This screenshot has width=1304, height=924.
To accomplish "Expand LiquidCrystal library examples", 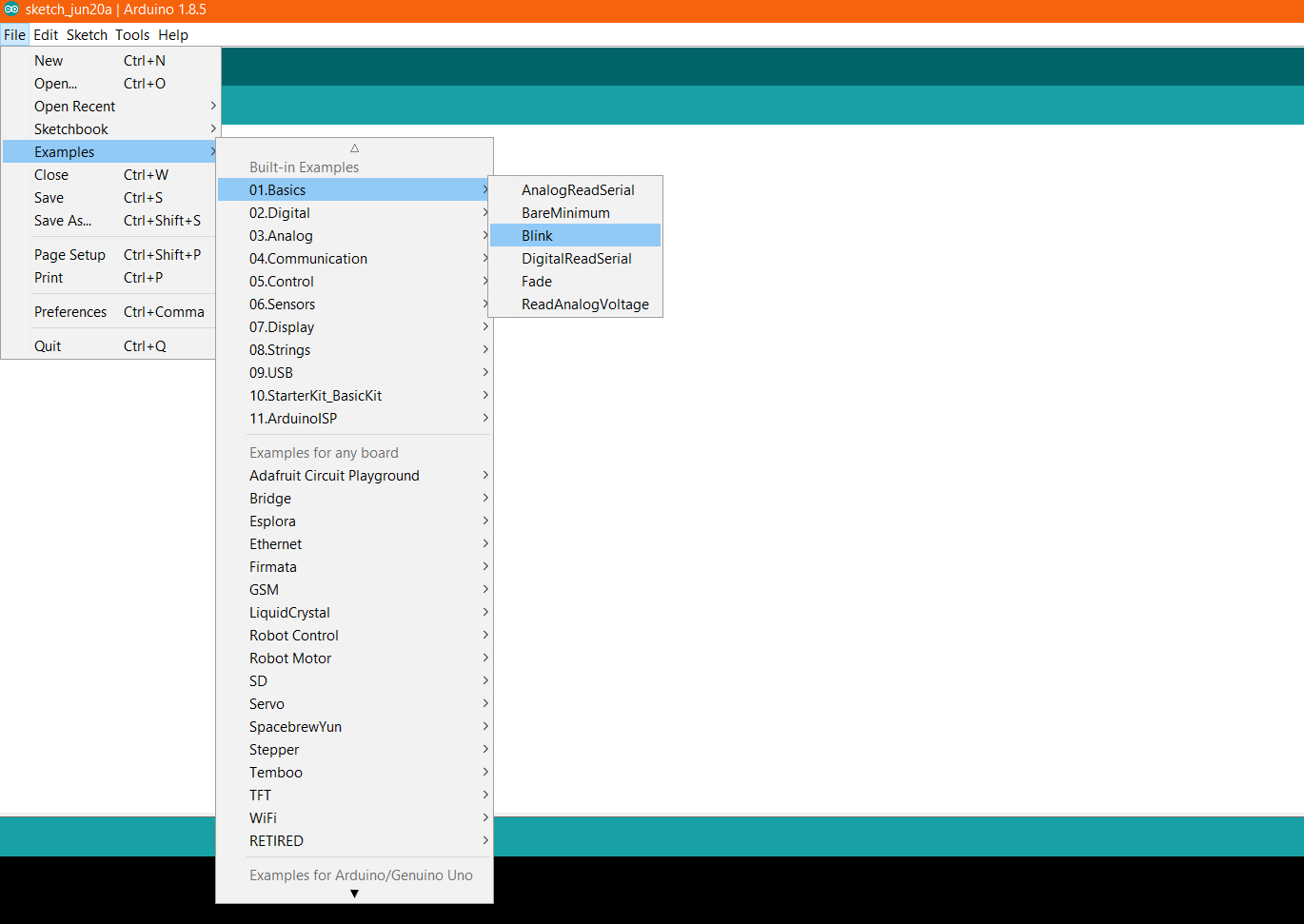I will (354, 613).
